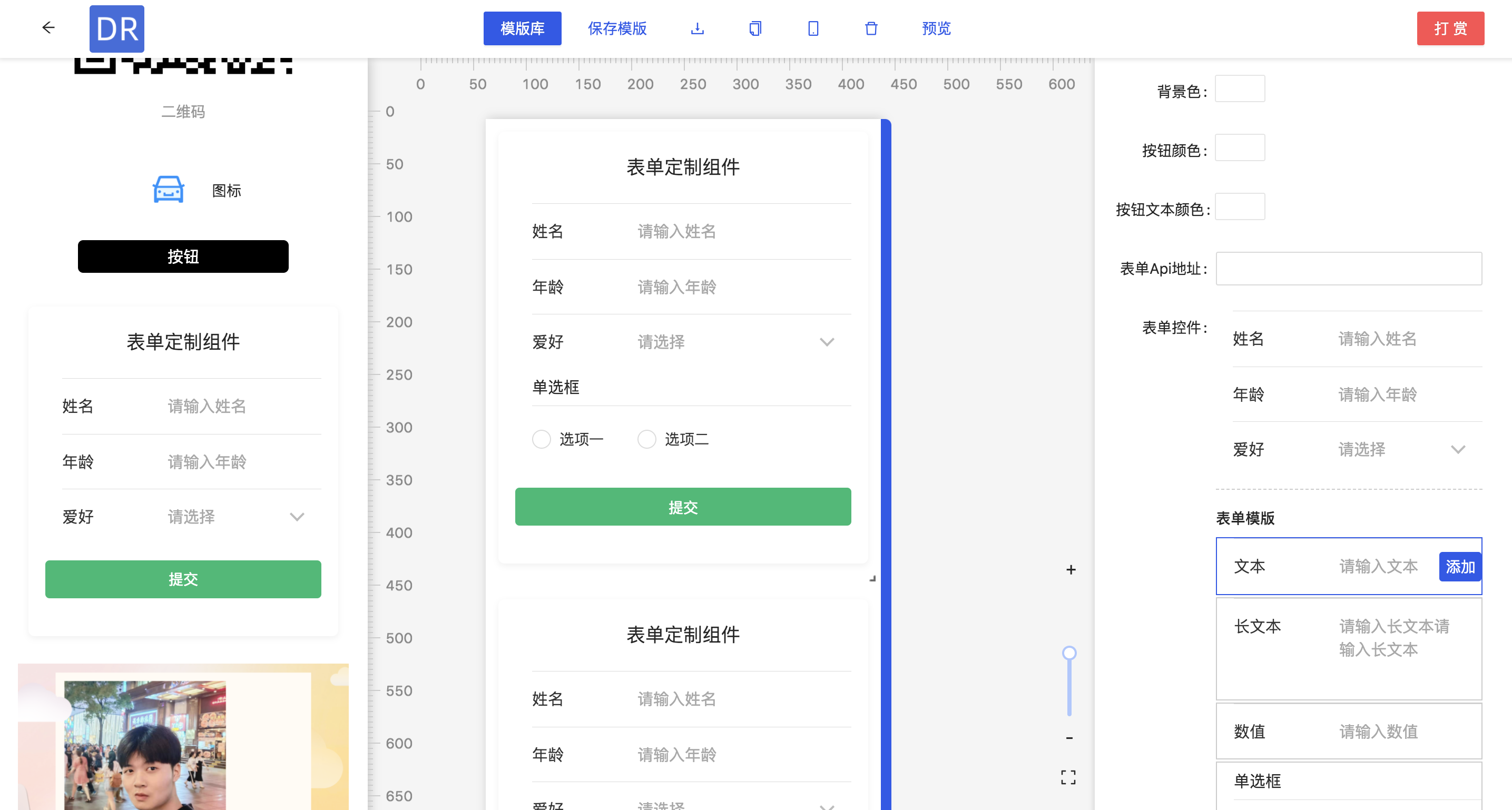The image size is (1512, 810).
Task: Click the back arrow icon
Action: (48, 27)
